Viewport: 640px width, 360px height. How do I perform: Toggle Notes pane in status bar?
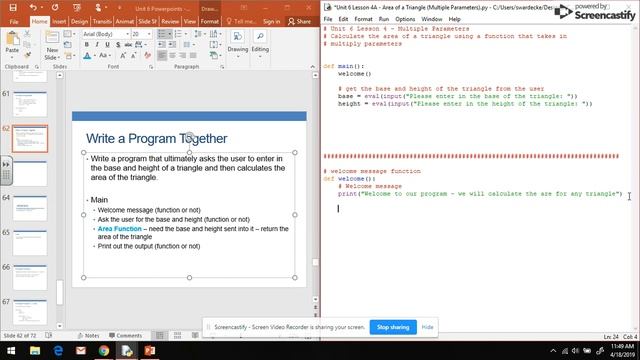[x=89, y=336]
